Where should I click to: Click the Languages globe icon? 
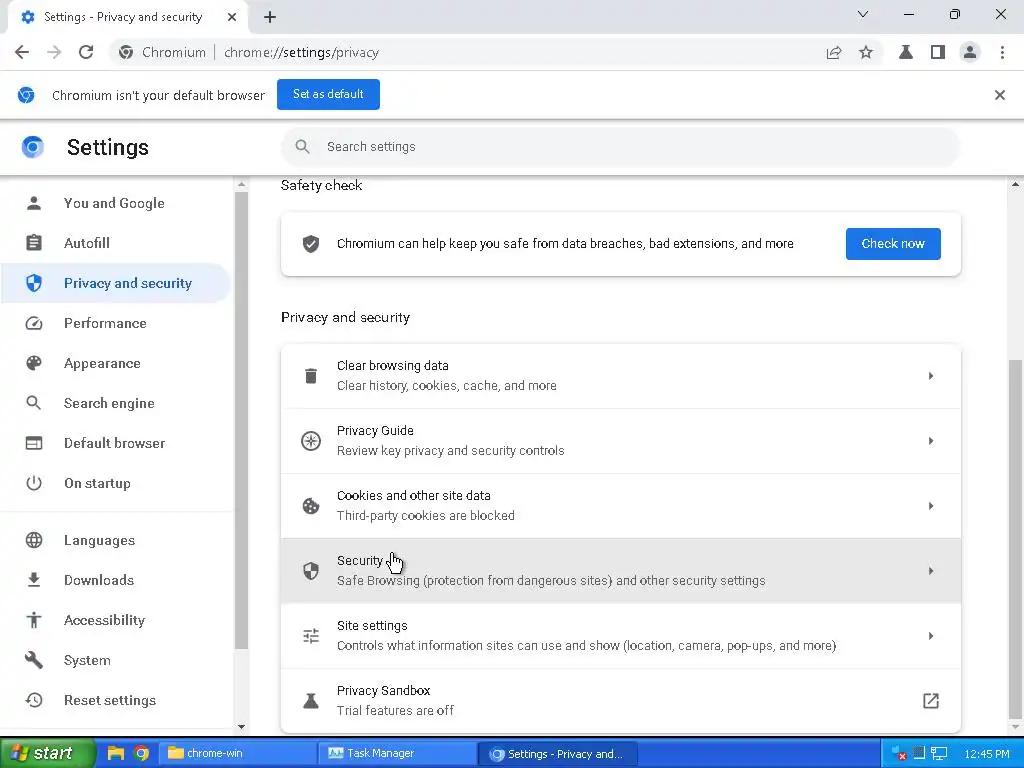33,540
